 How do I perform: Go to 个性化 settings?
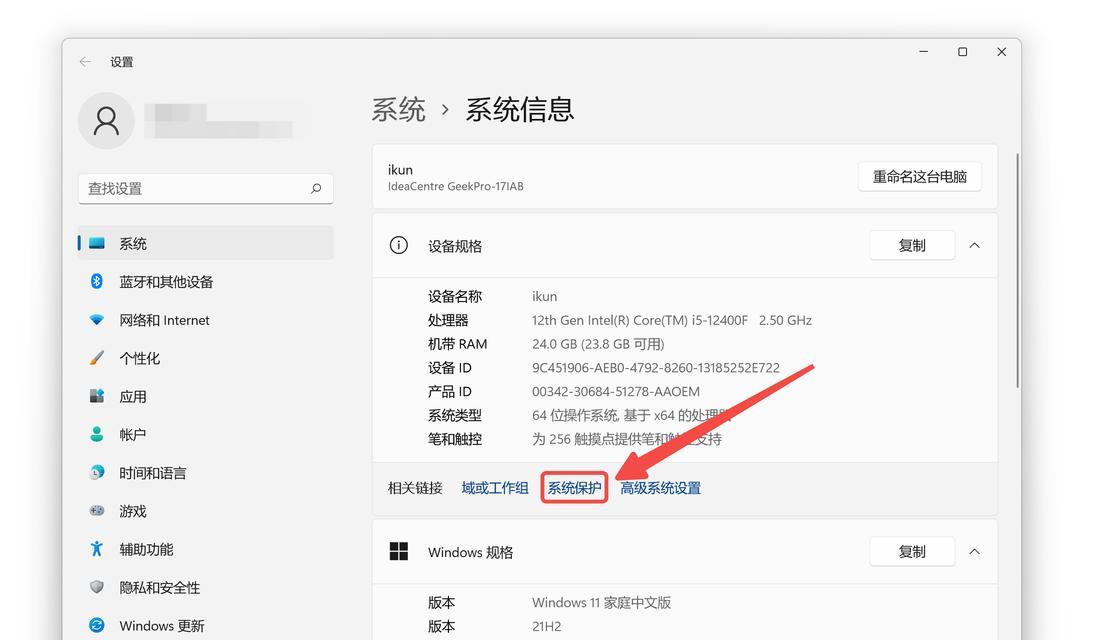pos(206,358)
